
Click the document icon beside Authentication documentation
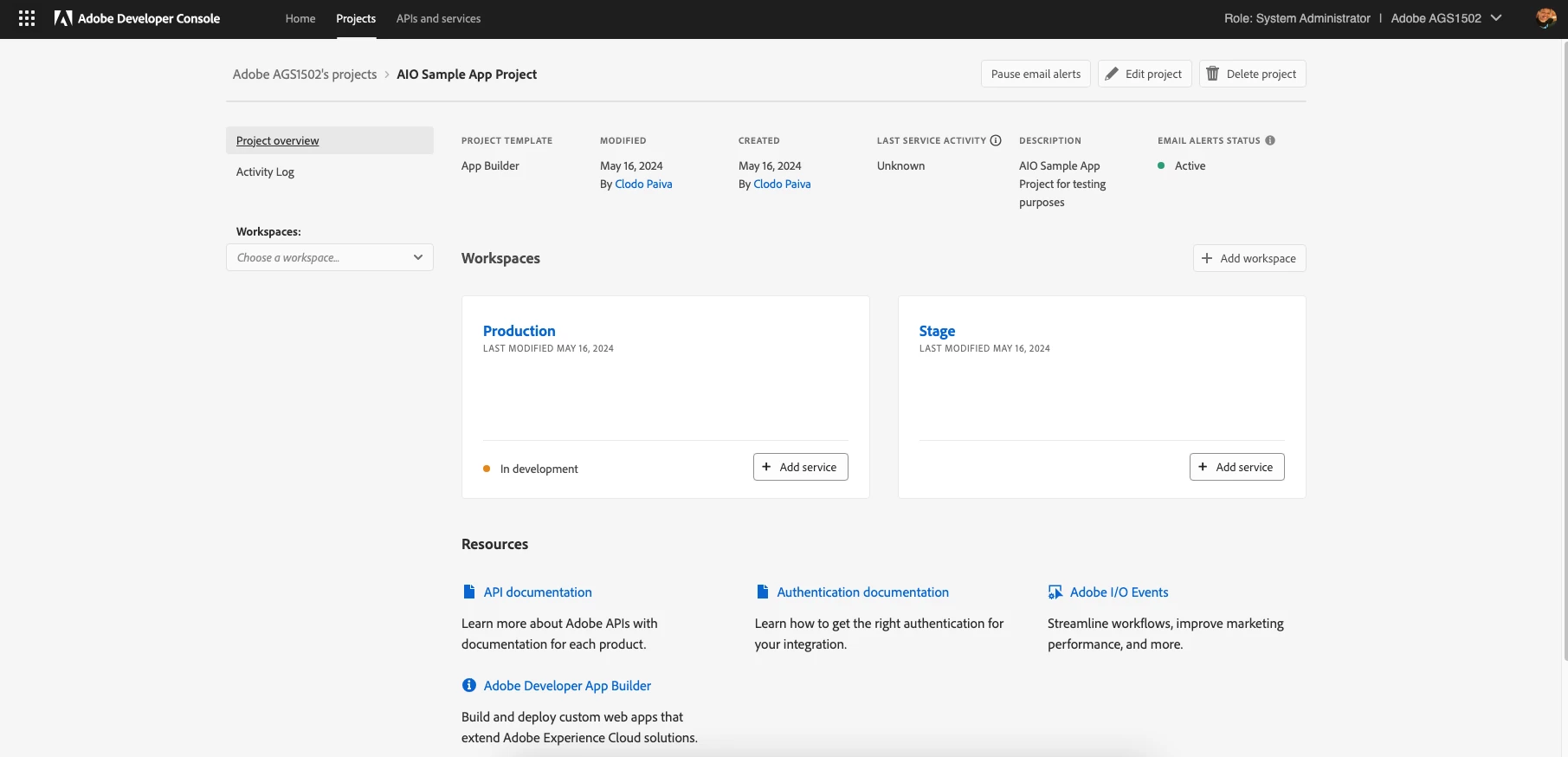click(763, 592)
